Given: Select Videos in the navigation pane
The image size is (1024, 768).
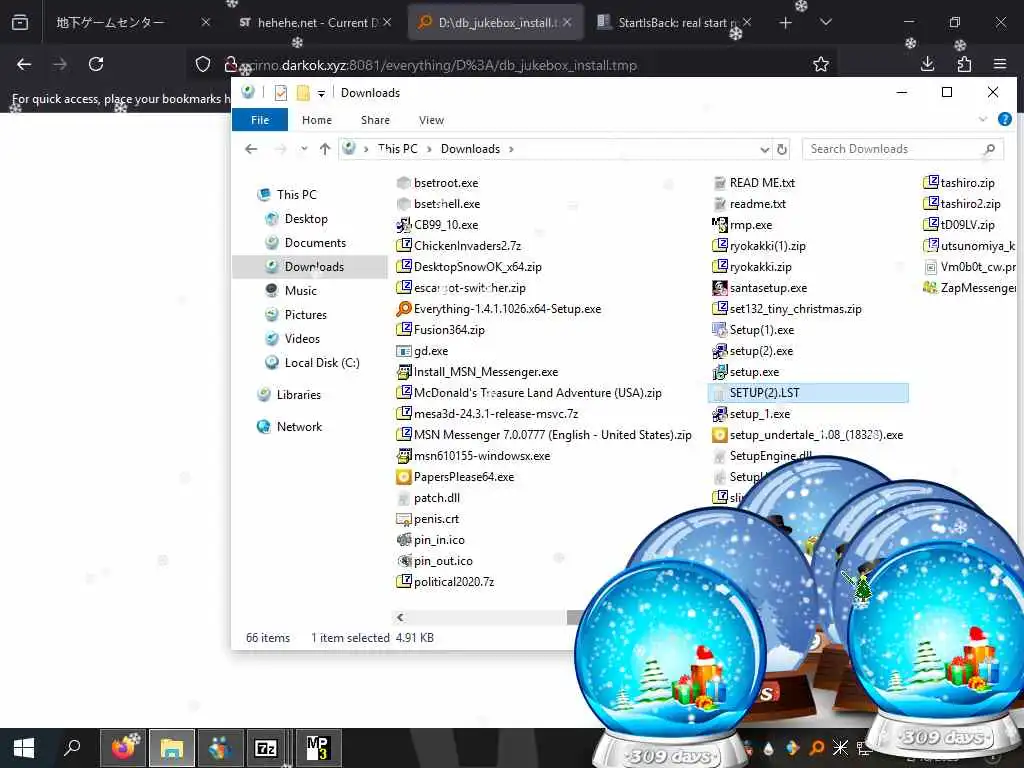Looking at the screenshot, I should point(302,339).
